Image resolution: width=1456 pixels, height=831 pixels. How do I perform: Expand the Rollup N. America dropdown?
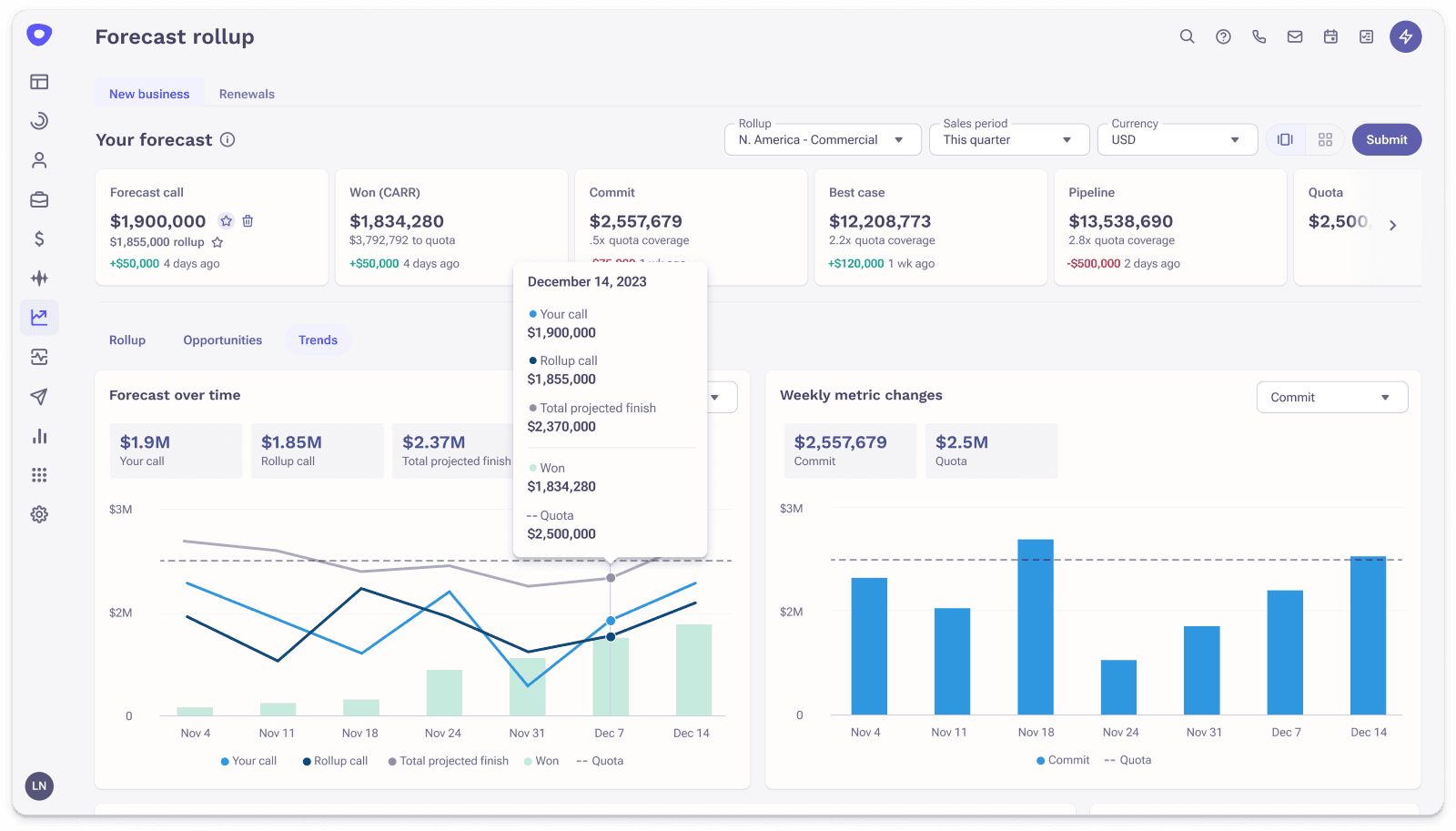point(823,140)
